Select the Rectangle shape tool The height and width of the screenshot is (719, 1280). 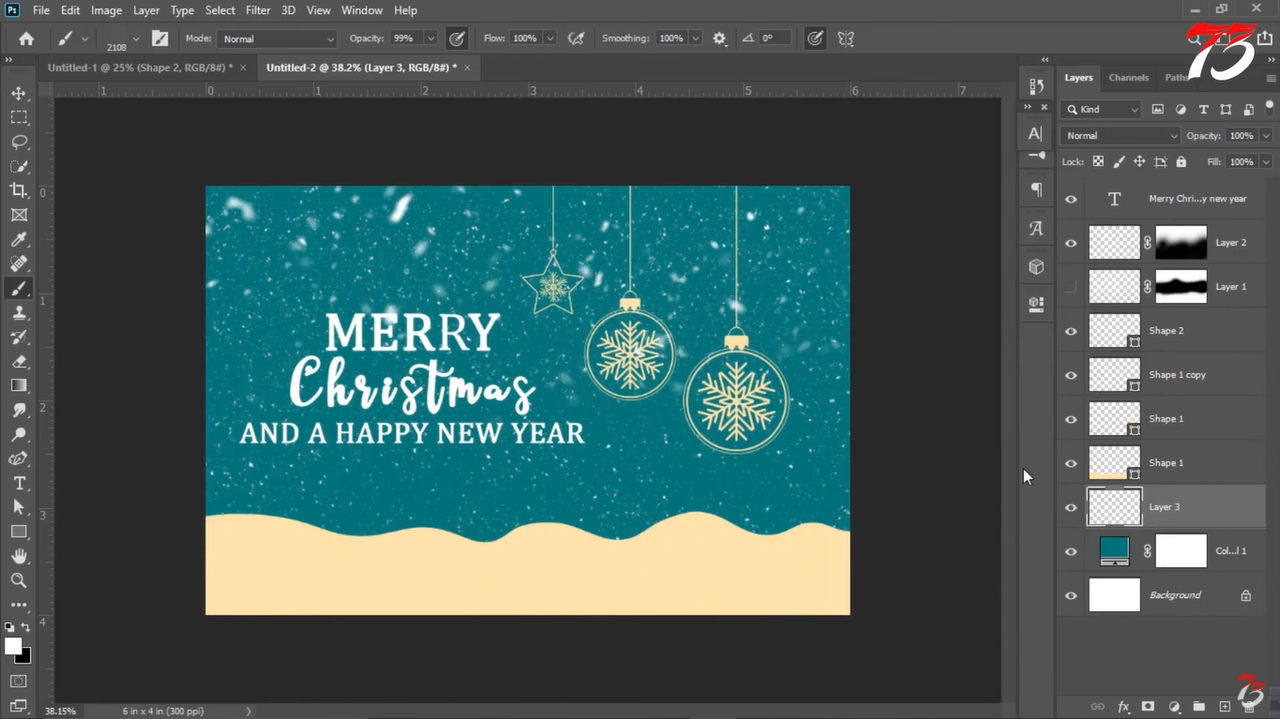coord(19,531)
